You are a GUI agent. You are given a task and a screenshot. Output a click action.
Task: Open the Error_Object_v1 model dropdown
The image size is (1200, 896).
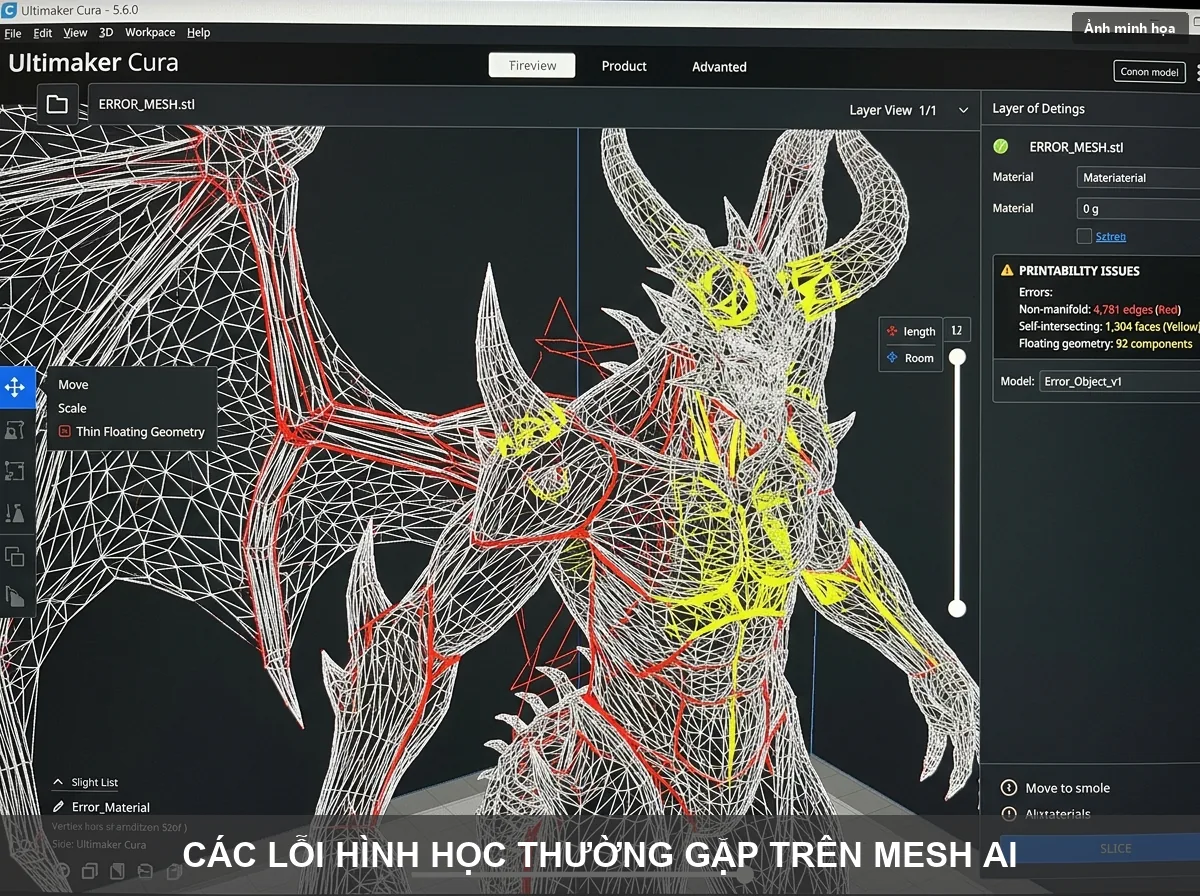click(1118, 381)
